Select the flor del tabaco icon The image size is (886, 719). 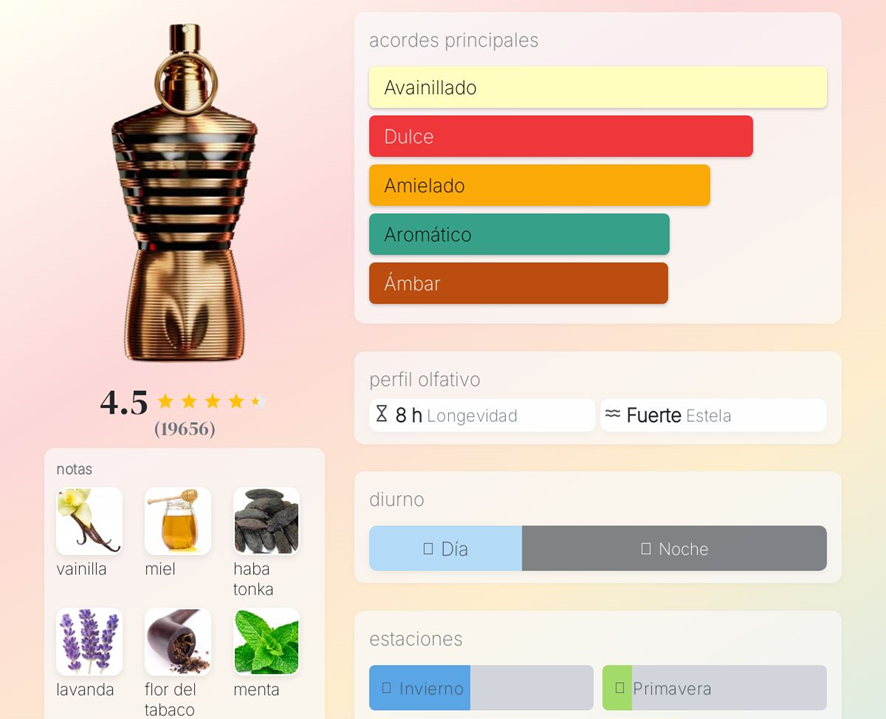[x=178, y=642]
